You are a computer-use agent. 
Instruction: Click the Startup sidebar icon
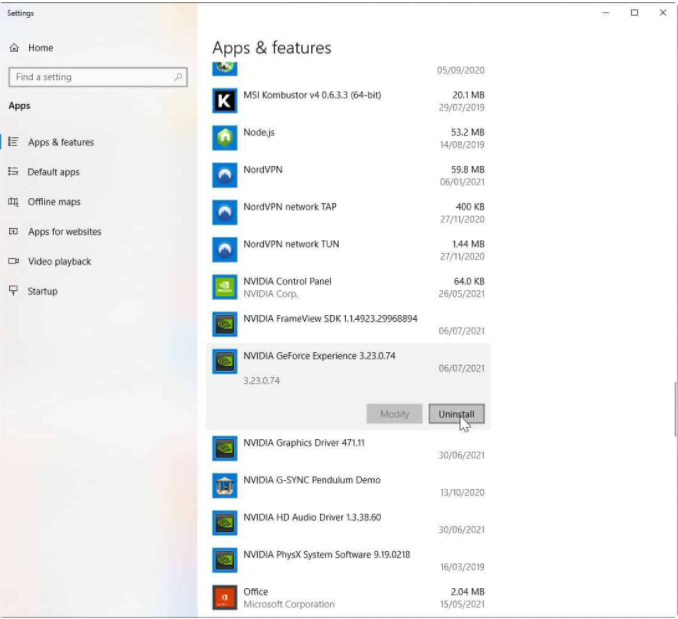(x=13, y=290)
